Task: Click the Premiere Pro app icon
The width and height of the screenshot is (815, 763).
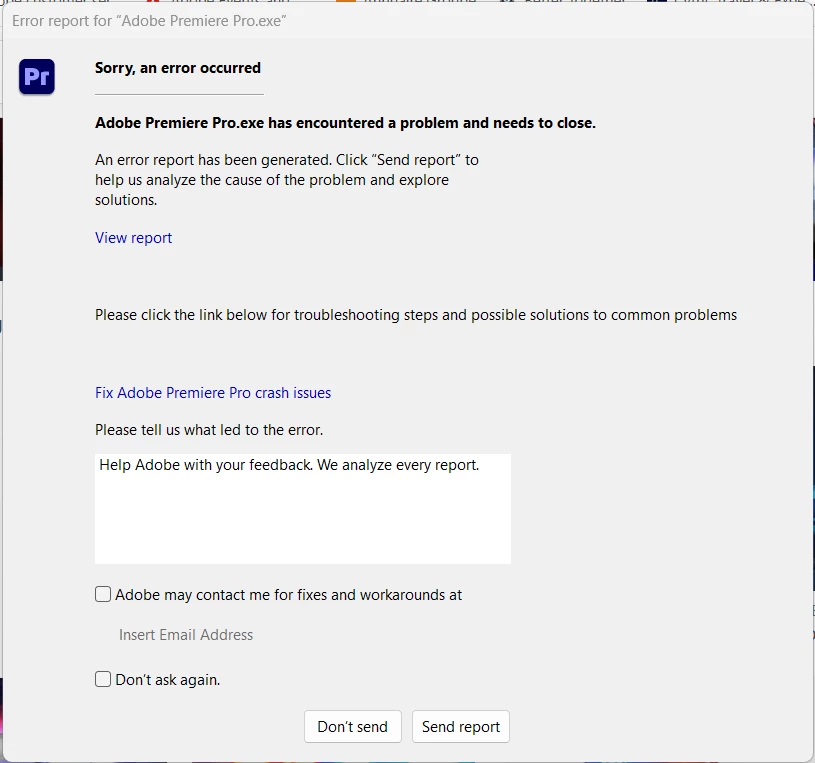Action: (x=37, y=76)
